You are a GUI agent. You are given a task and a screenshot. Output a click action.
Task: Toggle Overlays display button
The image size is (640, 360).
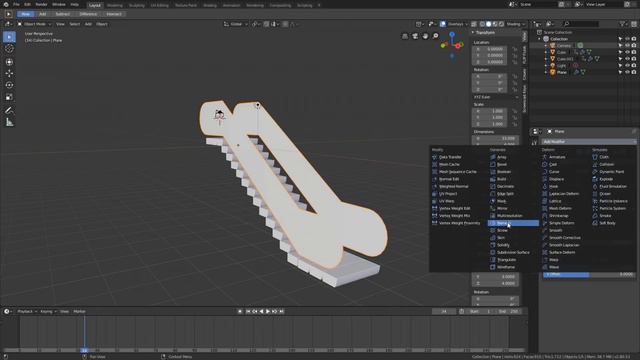[x=443, y=24]
